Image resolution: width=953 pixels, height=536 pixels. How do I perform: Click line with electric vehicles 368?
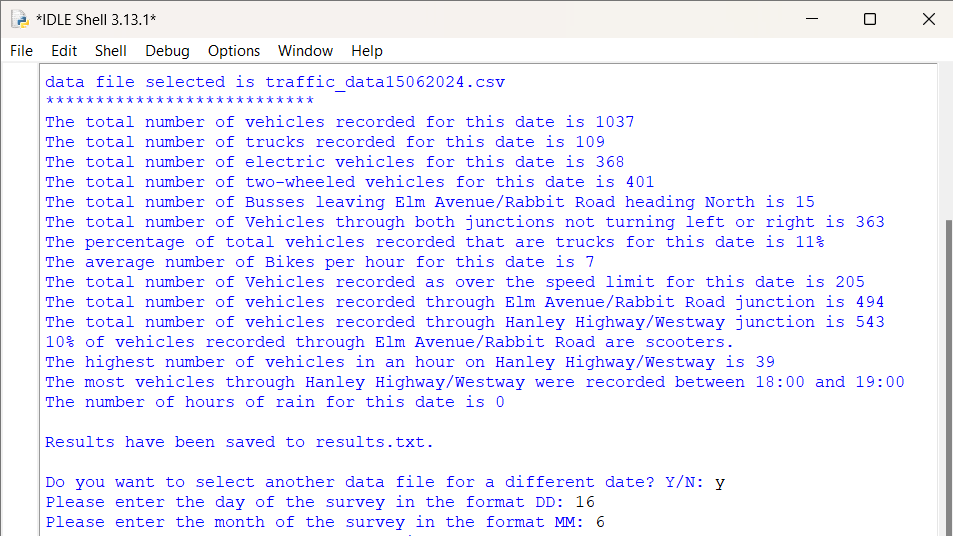tap(335, 162)
